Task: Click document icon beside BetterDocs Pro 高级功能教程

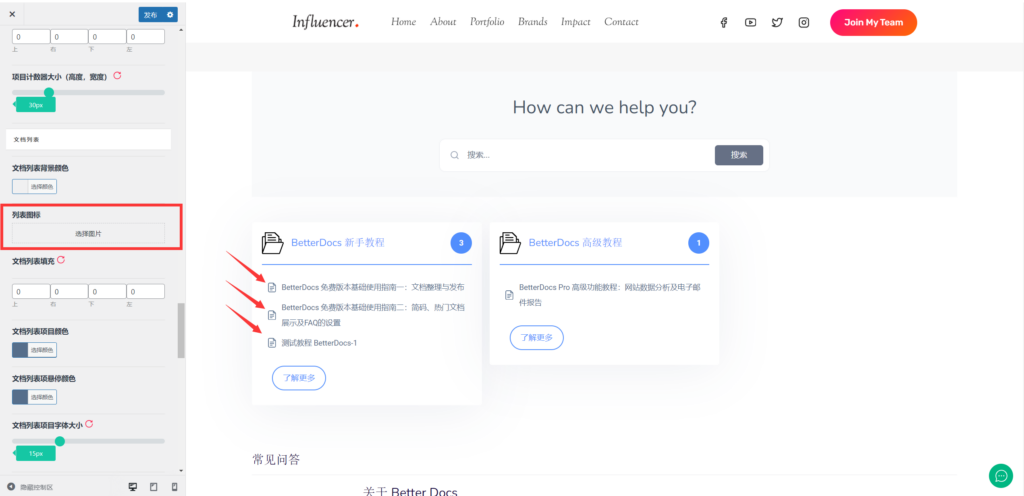Action: pyautogui.click(x=509, y=295)
